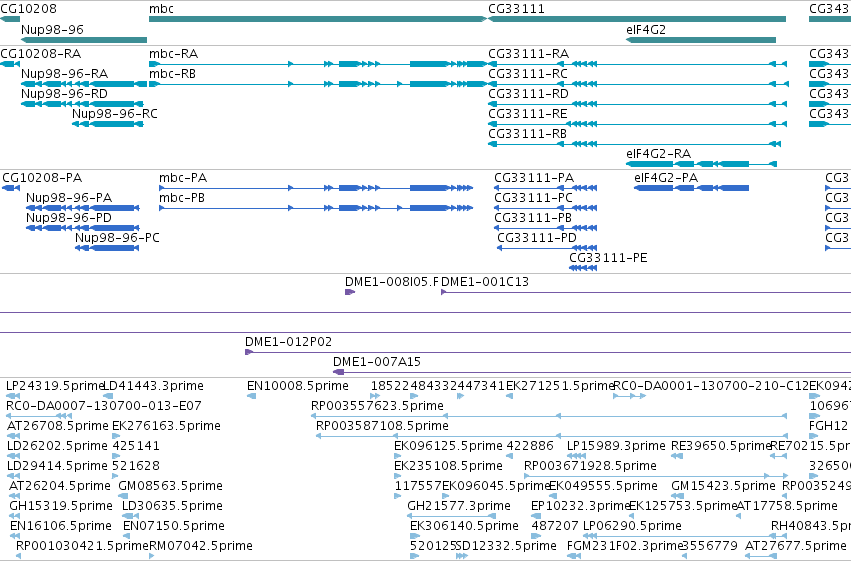This screenshot has width=851, height=561.
Task: Select protein CG10208-PA
Action: [11, 188]
